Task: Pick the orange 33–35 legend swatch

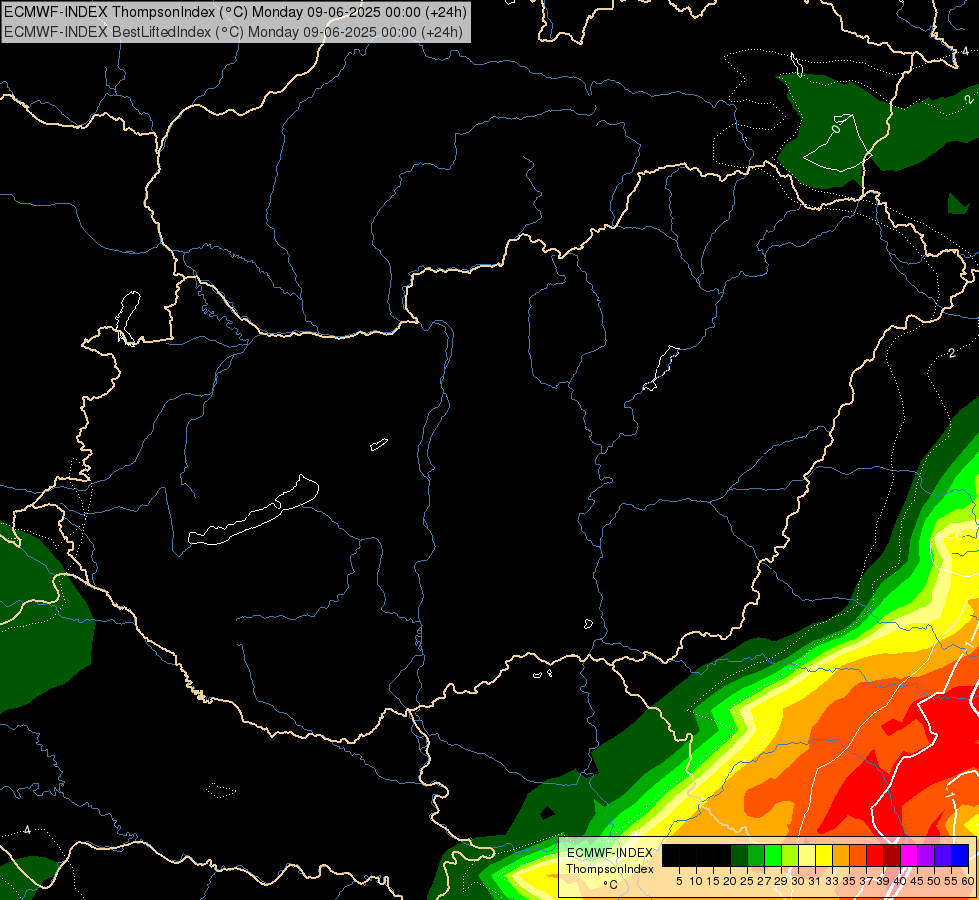Action: point(841,856)
